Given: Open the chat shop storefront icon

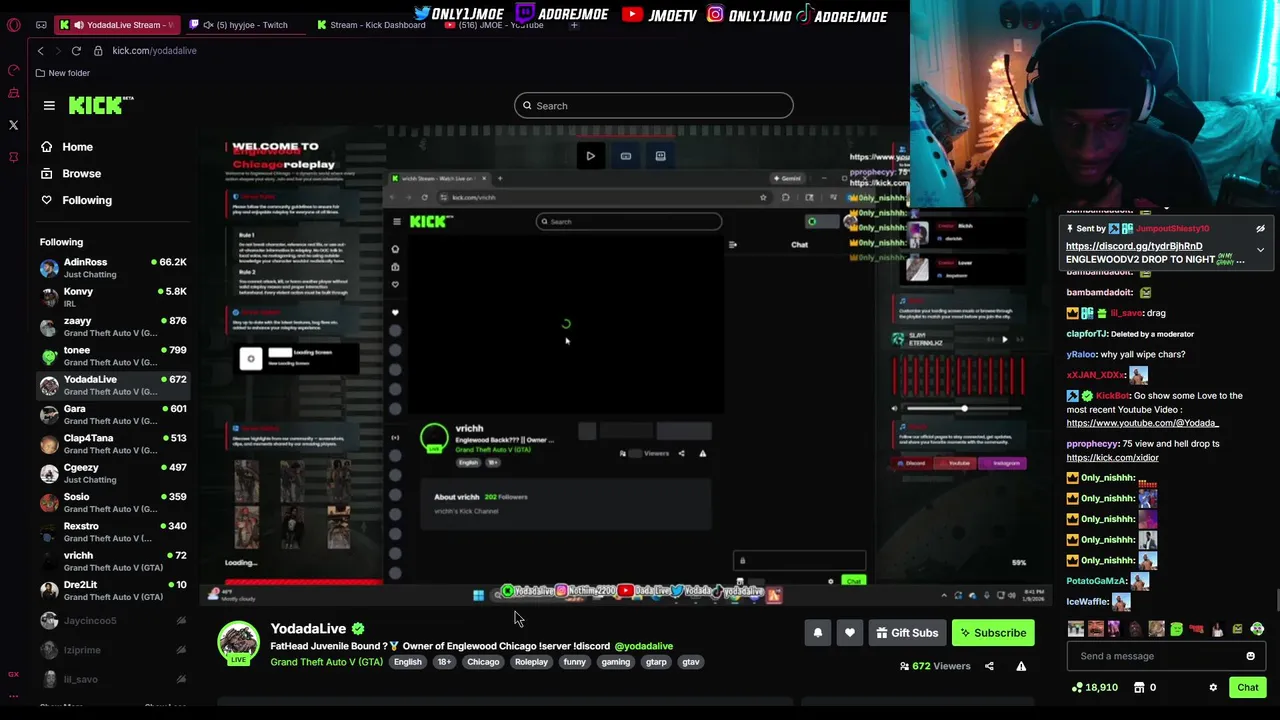Looking at the screenshot, I should (1139, 688).
